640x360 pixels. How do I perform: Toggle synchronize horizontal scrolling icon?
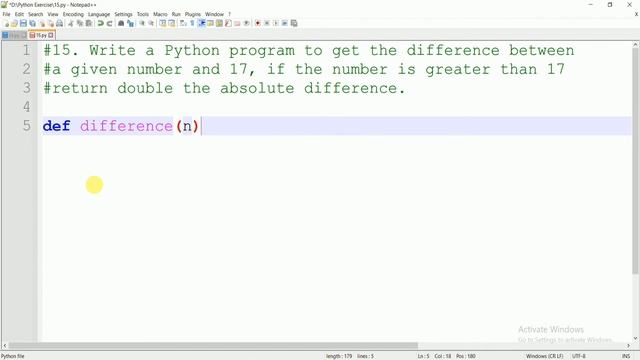click(x=171, y=23)
